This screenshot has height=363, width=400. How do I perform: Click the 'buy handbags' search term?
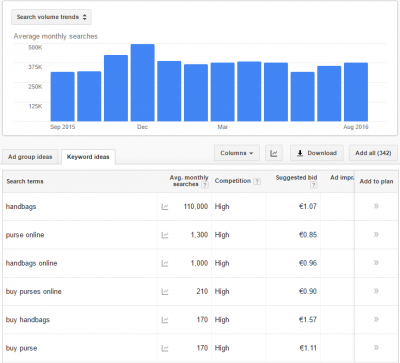[28, 320]
